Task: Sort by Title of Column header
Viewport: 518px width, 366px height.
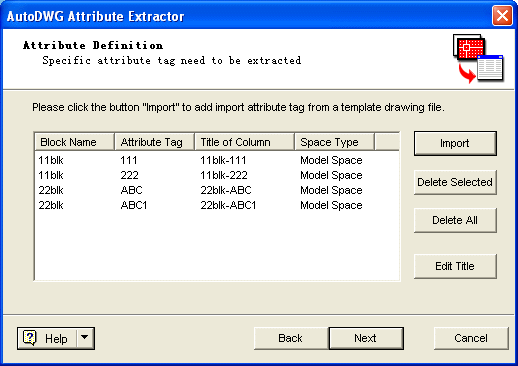Action: pyautogui.click(x=245, y=142)
